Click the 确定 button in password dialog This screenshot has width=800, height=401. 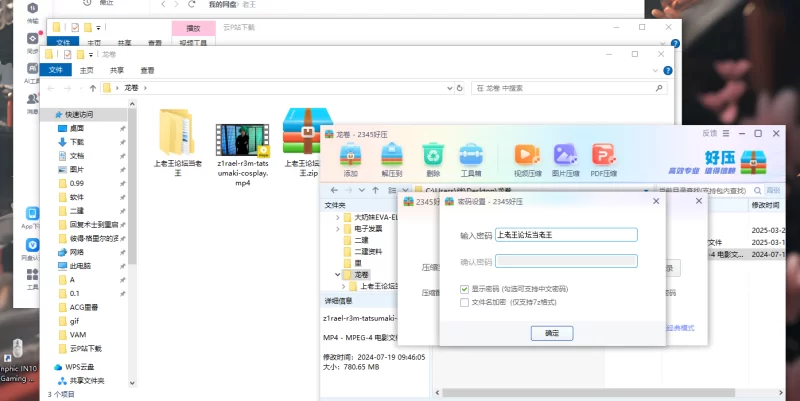[x=552, y=333]
